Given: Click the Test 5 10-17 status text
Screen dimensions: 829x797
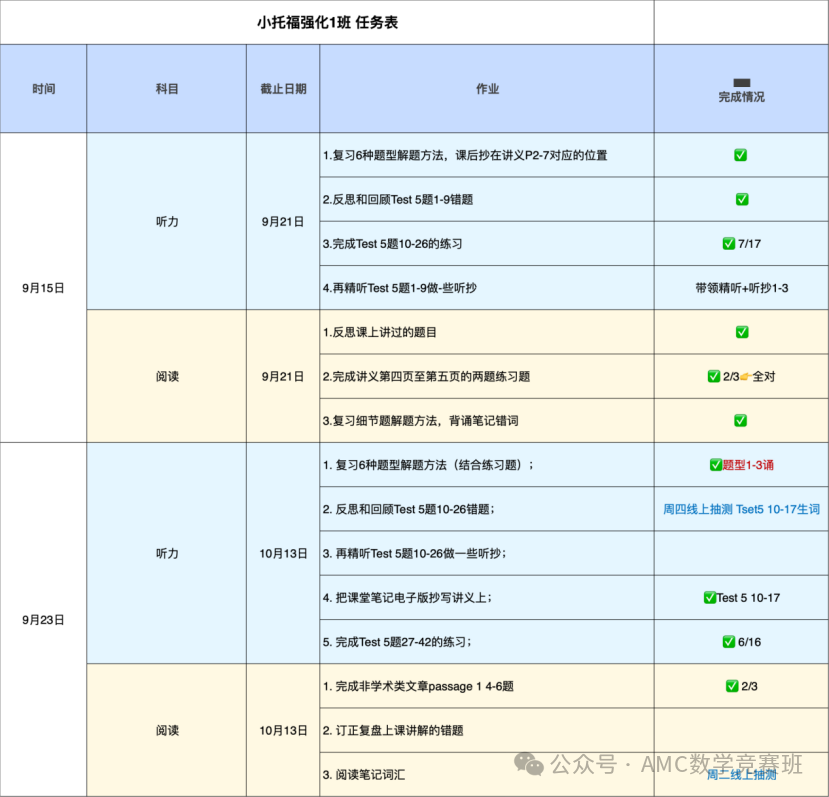Looking at the screenshot, I should coord(748,597).
